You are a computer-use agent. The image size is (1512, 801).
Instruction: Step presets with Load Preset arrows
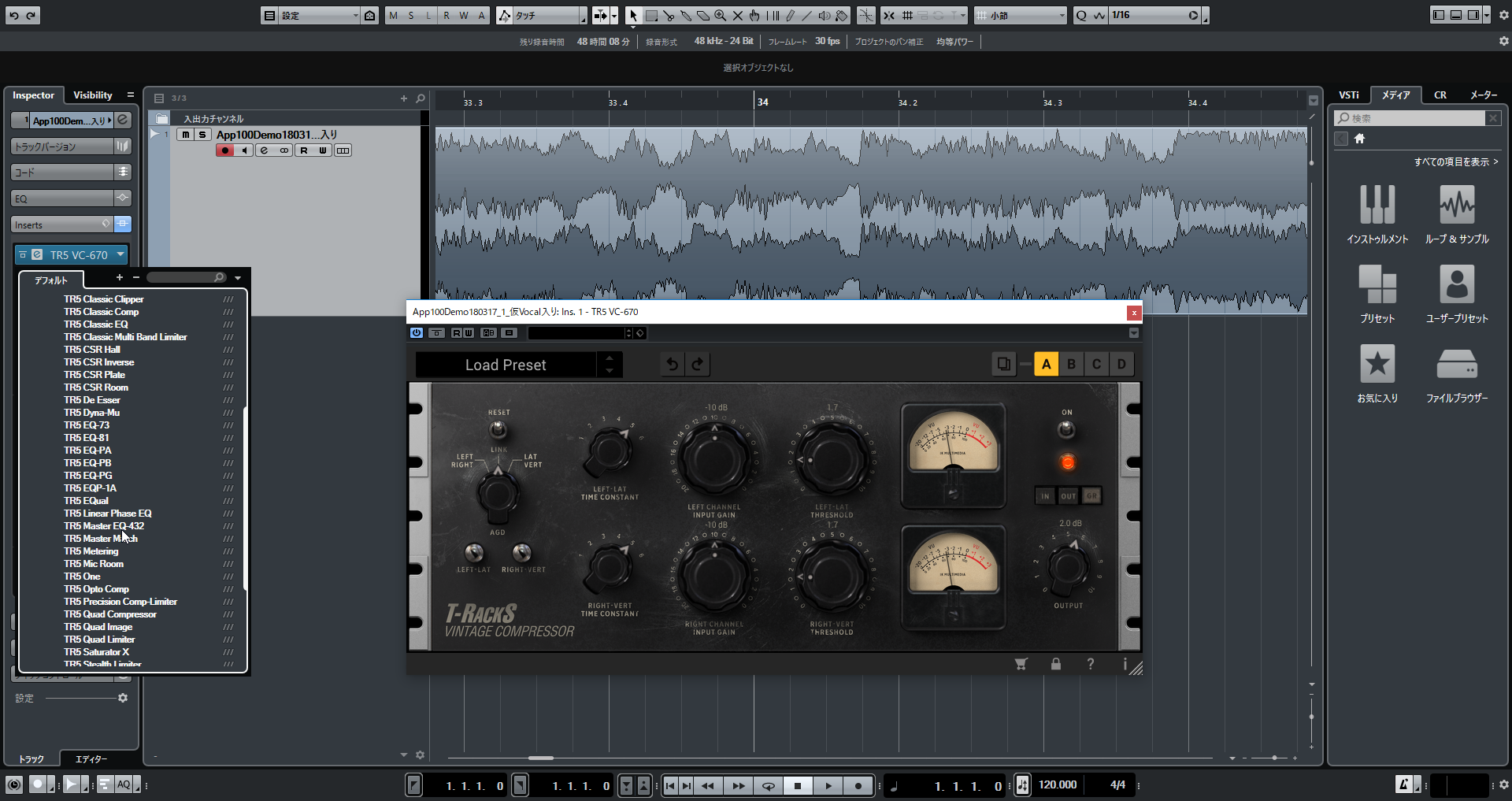(x=609, y=365)
